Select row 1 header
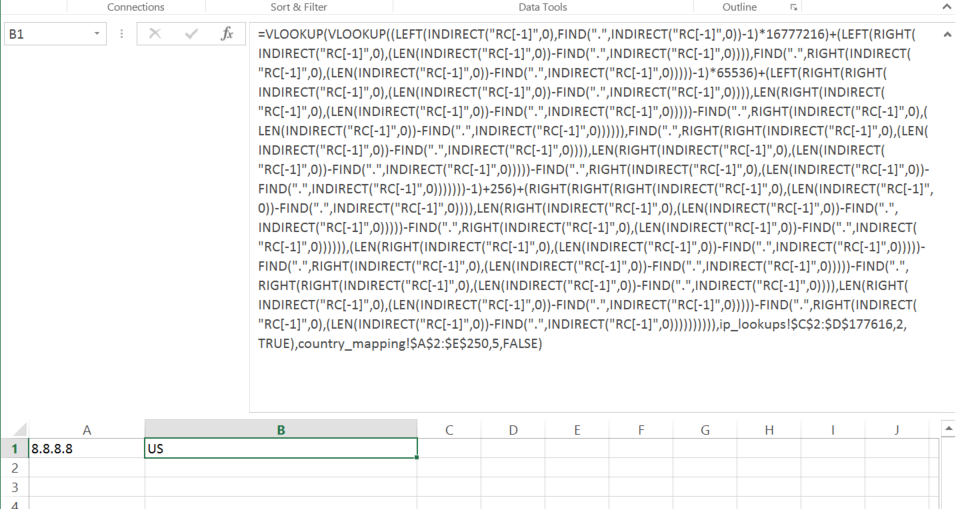Image resolution: width=955 pixels, height=509 pixels. [15, 449]
